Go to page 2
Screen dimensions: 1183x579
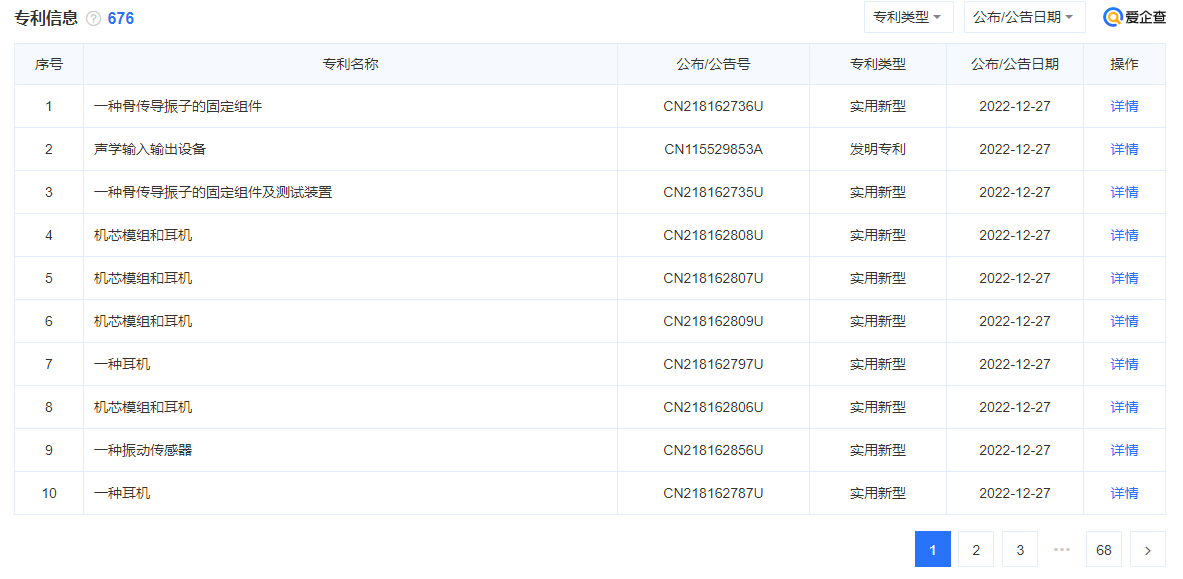[x=976, y=550]
